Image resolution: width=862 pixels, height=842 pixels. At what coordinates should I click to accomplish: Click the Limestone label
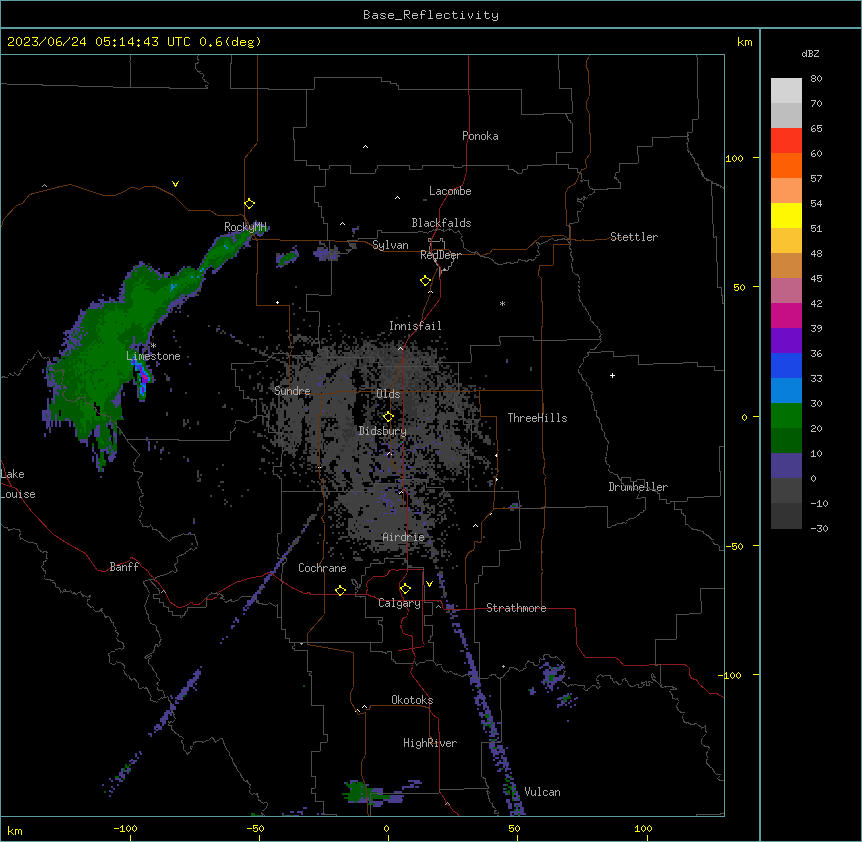tap(153, 356)
